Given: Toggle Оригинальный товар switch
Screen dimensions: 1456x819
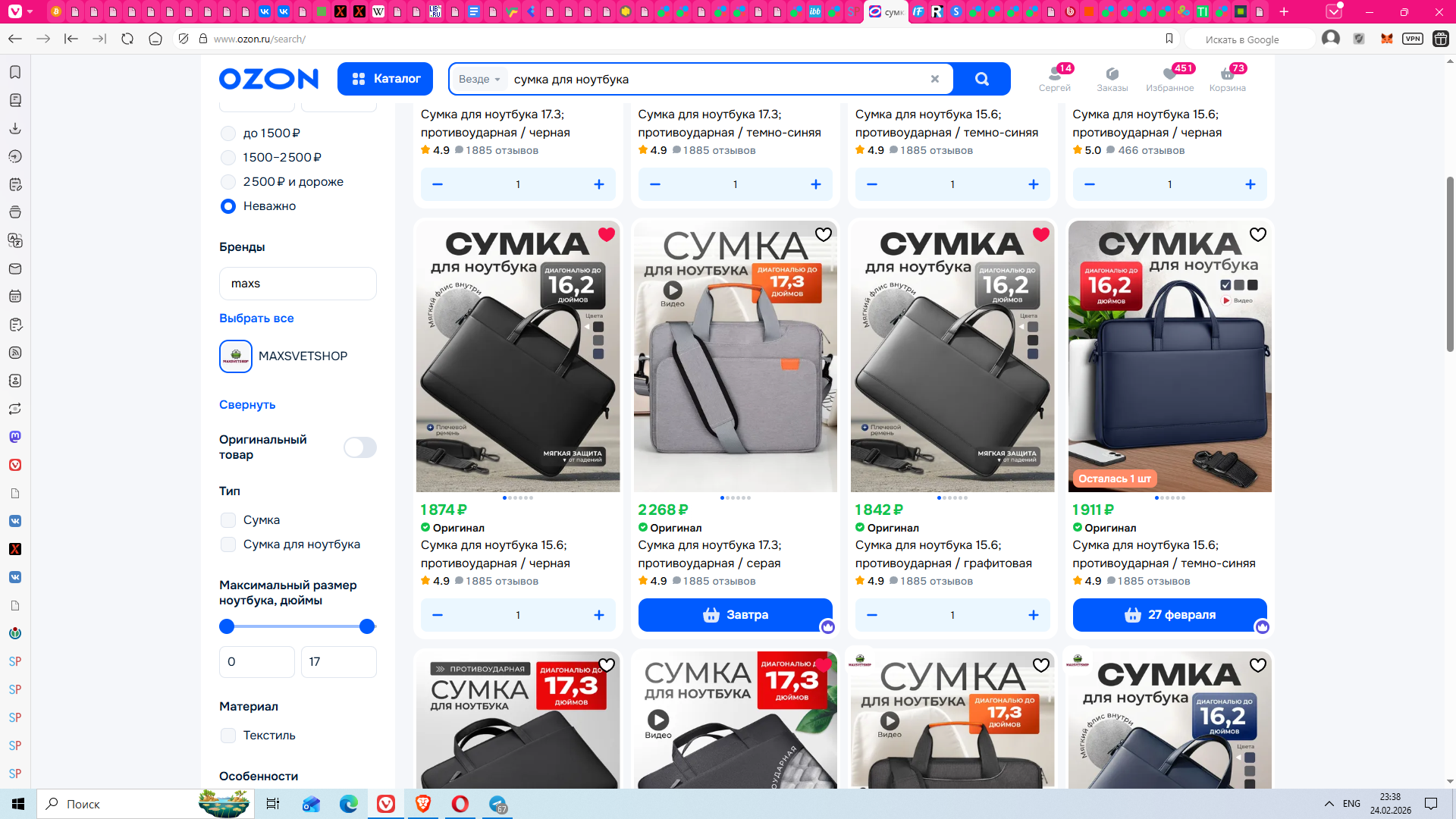Looking at the screenshot, I should [x=359, y=447].
